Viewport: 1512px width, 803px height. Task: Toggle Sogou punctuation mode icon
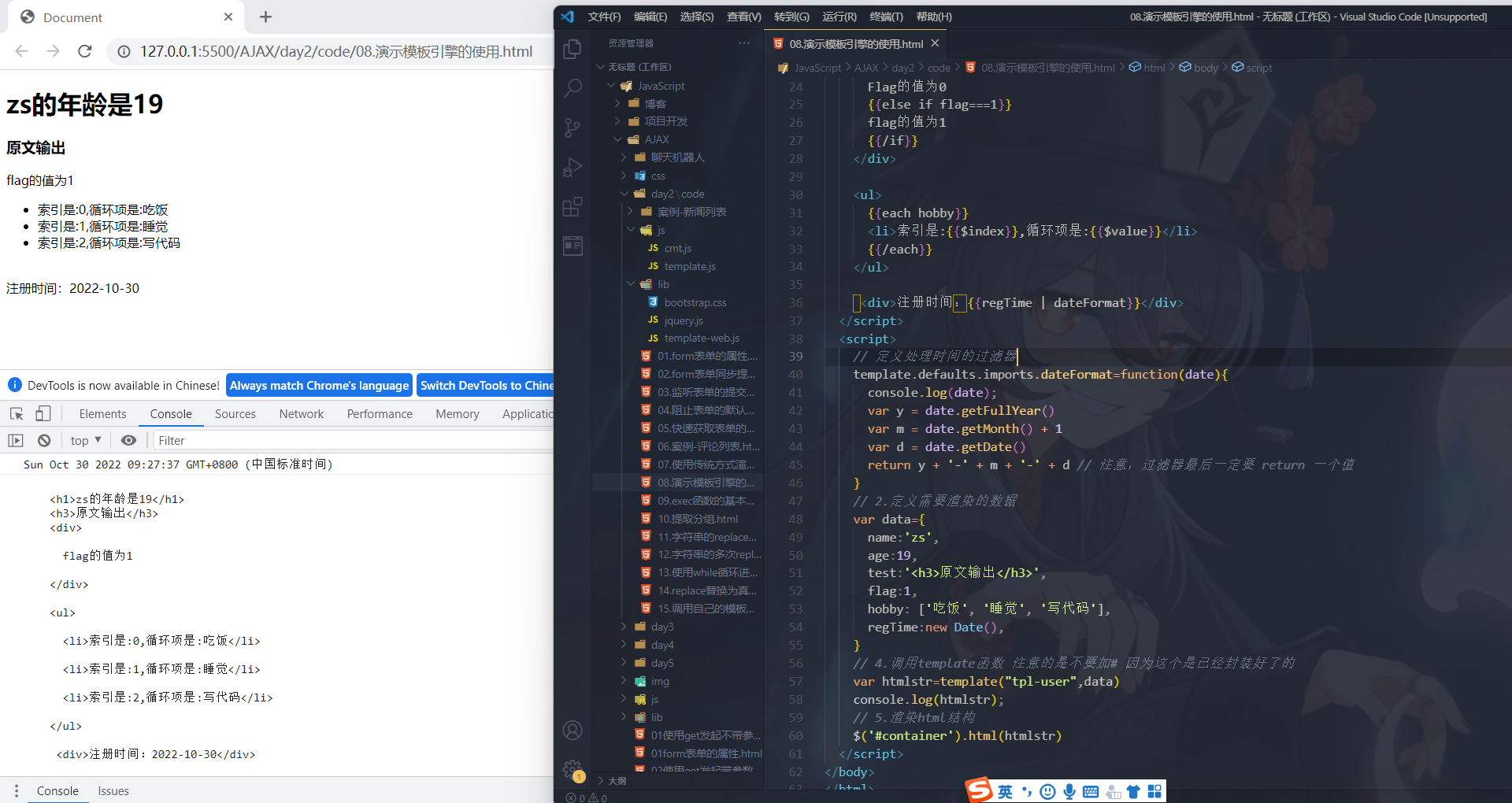[x=1026, y=791]
